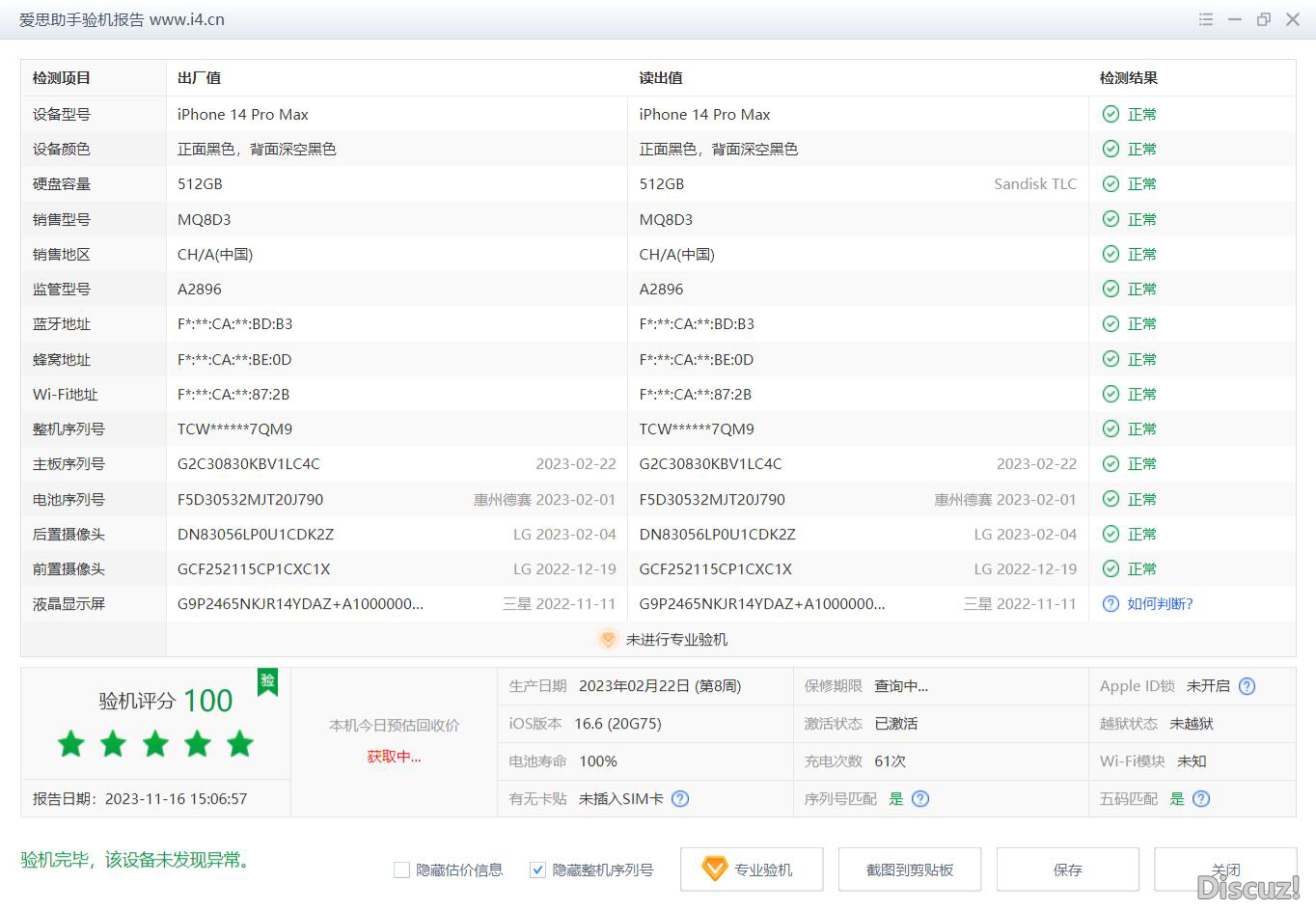Click the read-out 电池序列号 F5D30532MJT20J790 value
This screenshot has width=1316, height=911.
coord(712,499)
